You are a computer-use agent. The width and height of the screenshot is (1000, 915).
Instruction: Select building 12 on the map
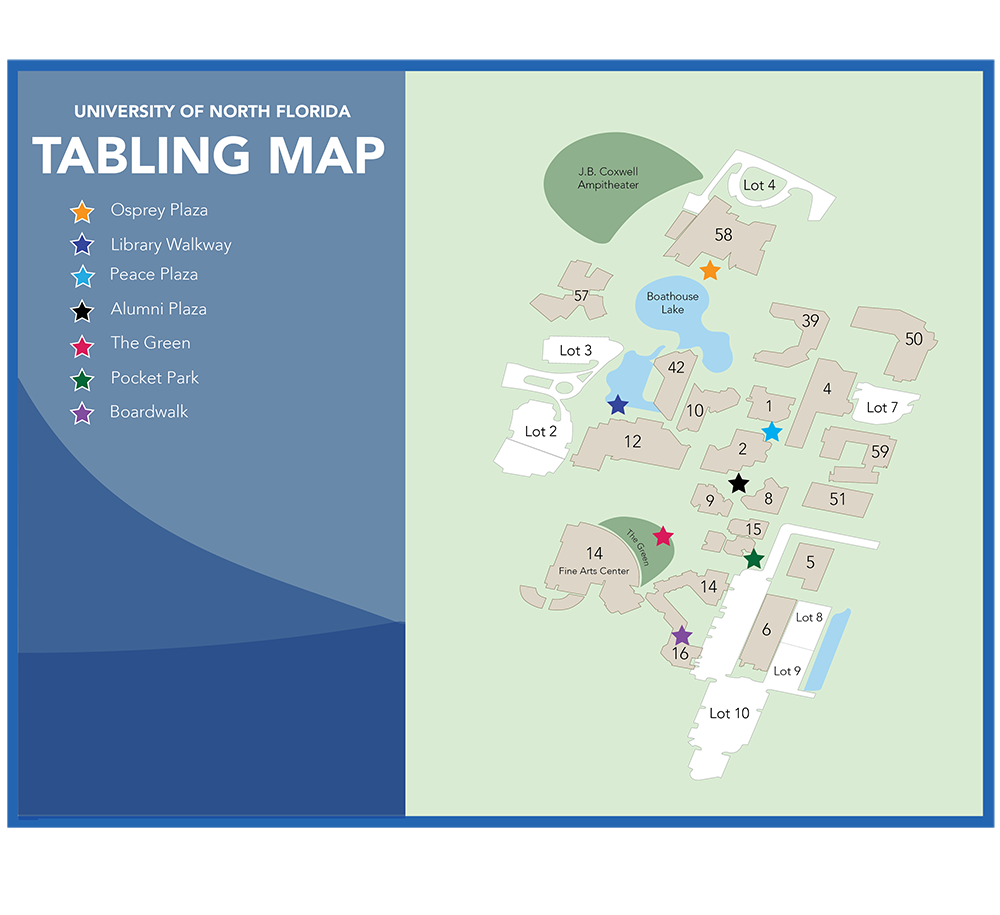631,443
